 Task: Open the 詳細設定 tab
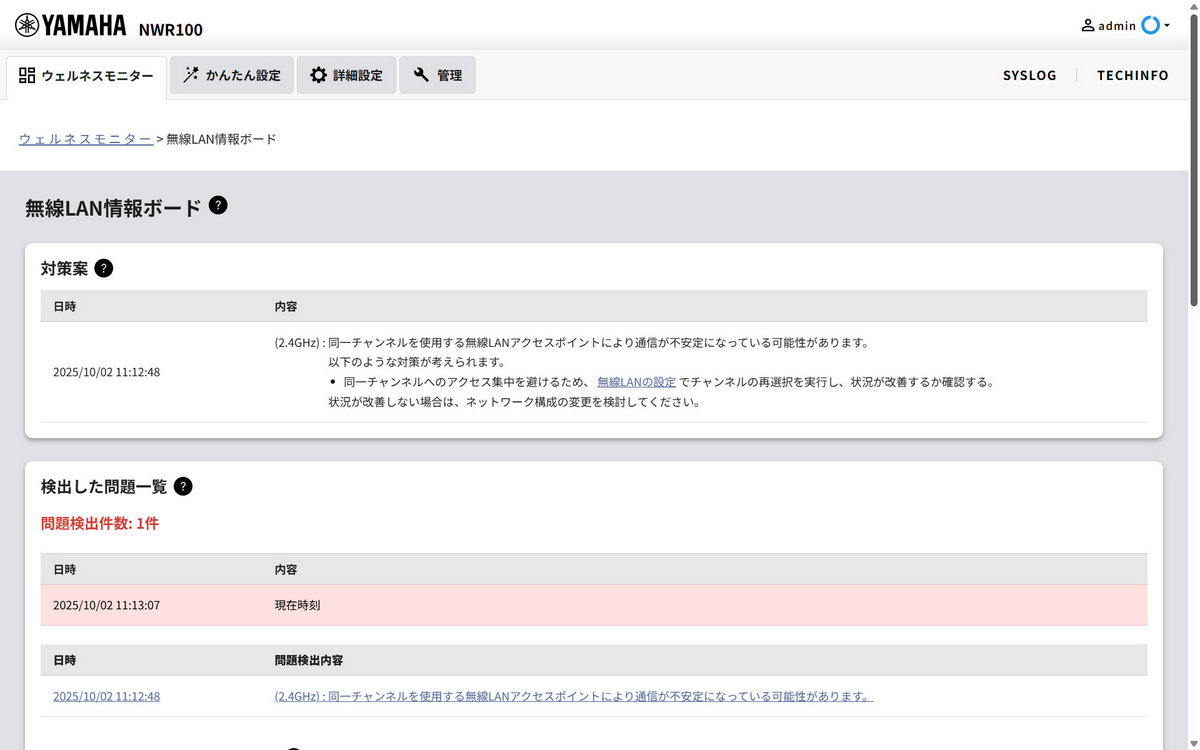click(346, 75)
